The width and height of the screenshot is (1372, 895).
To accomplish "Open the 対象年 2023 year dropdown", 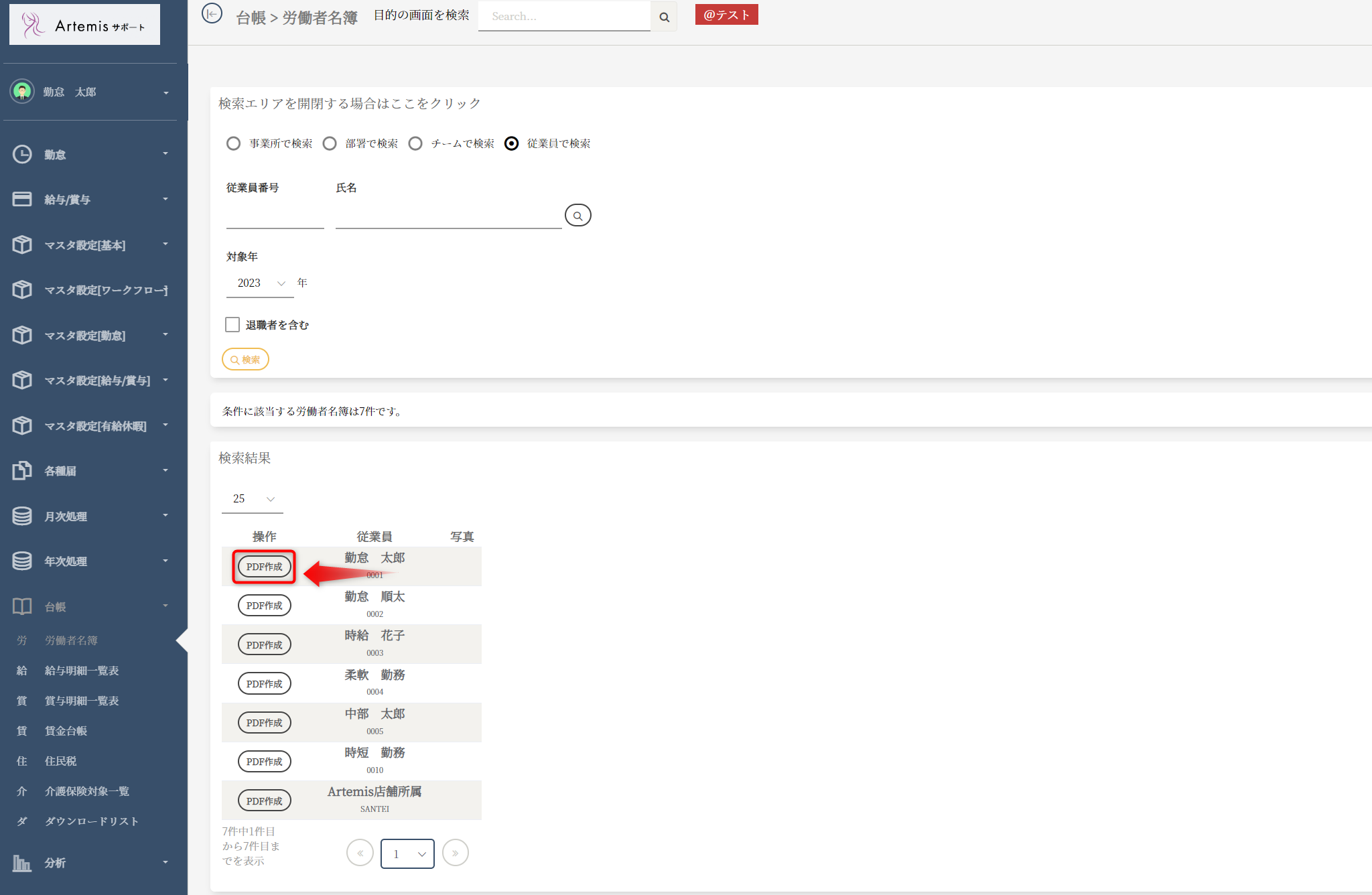I will click(260, 283).
